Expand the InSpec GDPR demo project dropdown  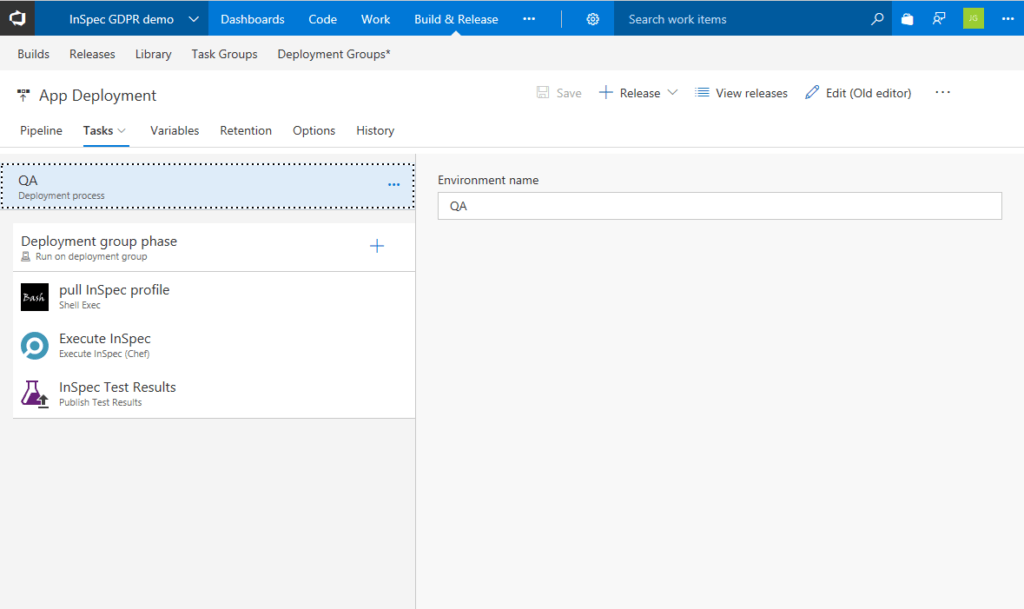193,19
